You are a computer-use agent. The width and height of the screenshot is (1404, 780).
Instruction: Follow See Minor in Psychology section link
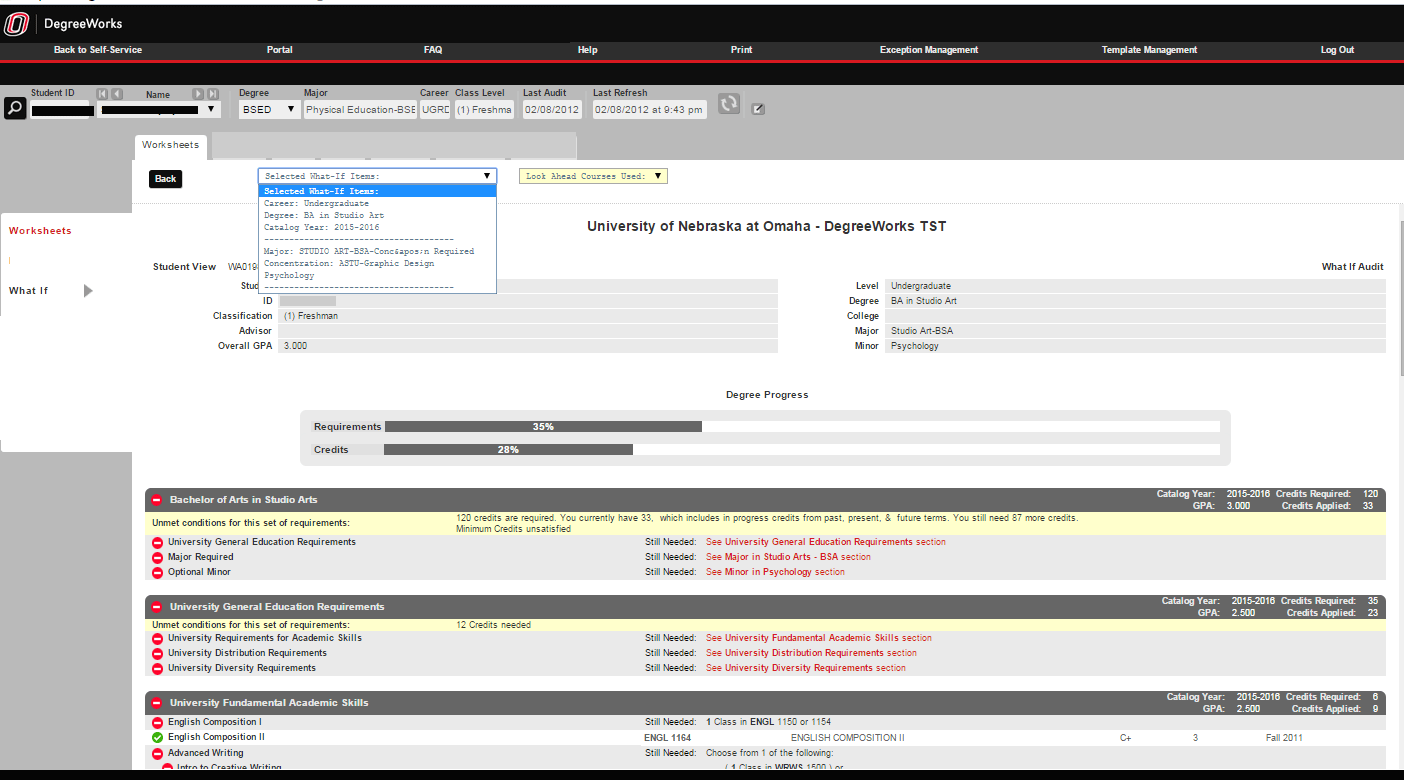click(x=775, y=572)
